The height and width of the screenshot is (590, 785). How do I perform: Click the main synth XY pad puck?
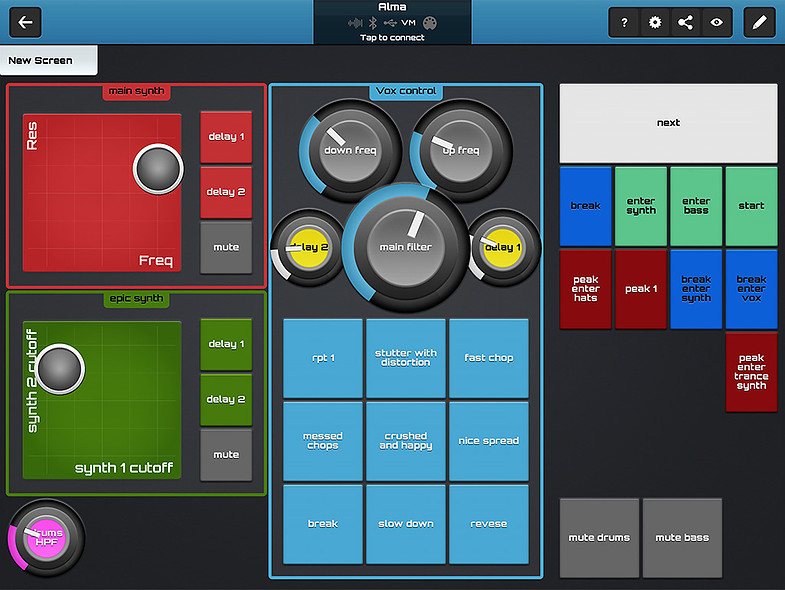point(158,169)
